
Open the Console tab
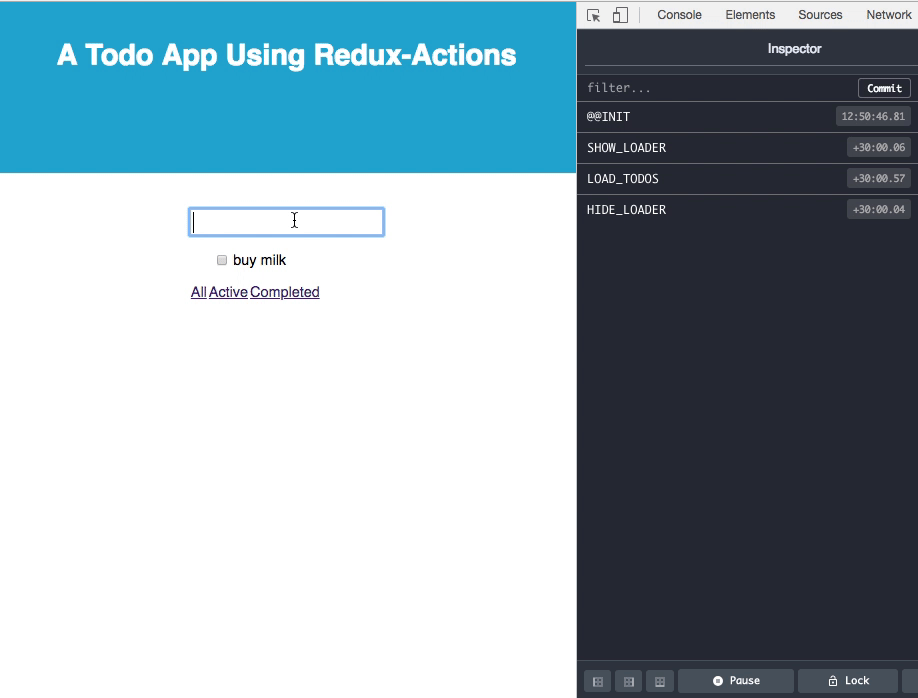pos(679,15)
